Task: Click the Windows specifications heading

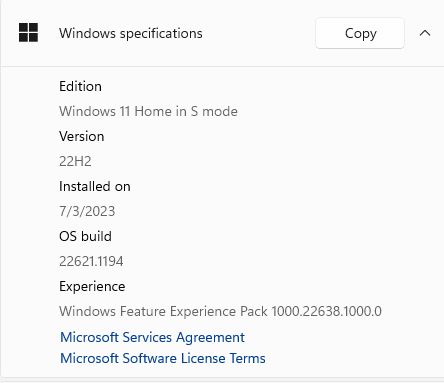Action: (131, 33)
